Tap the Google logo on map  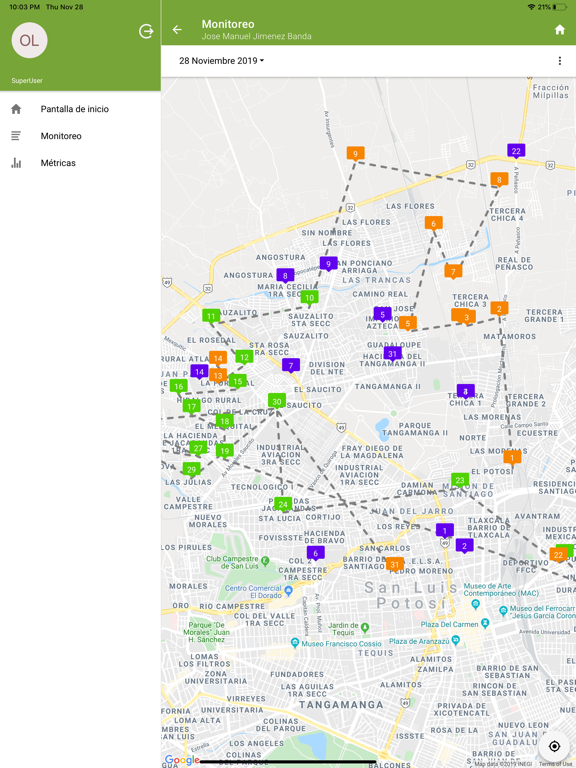pyautogui.click(x=182, y=761)
